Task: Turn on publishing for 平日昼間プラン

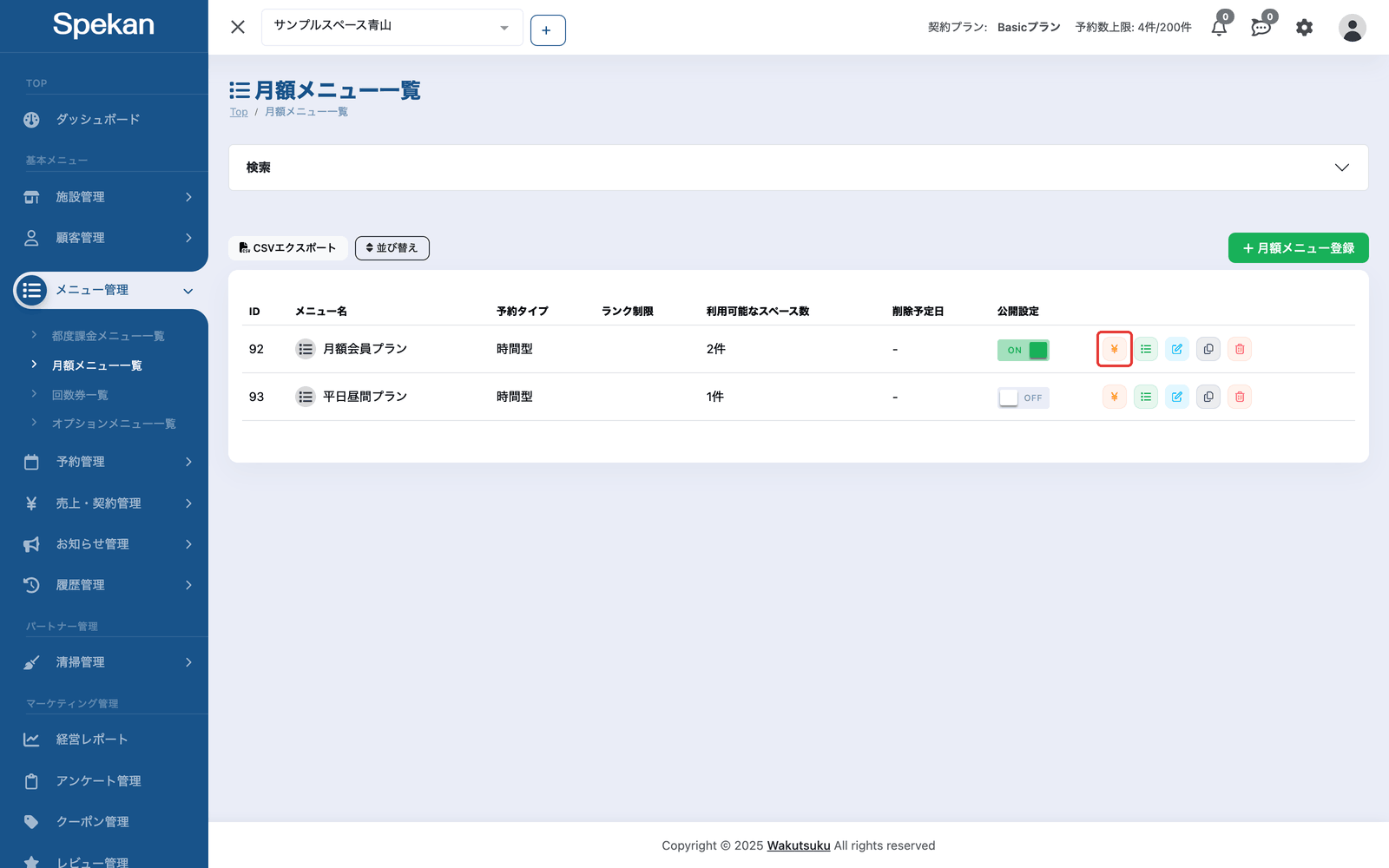Action: [1024, 398]
